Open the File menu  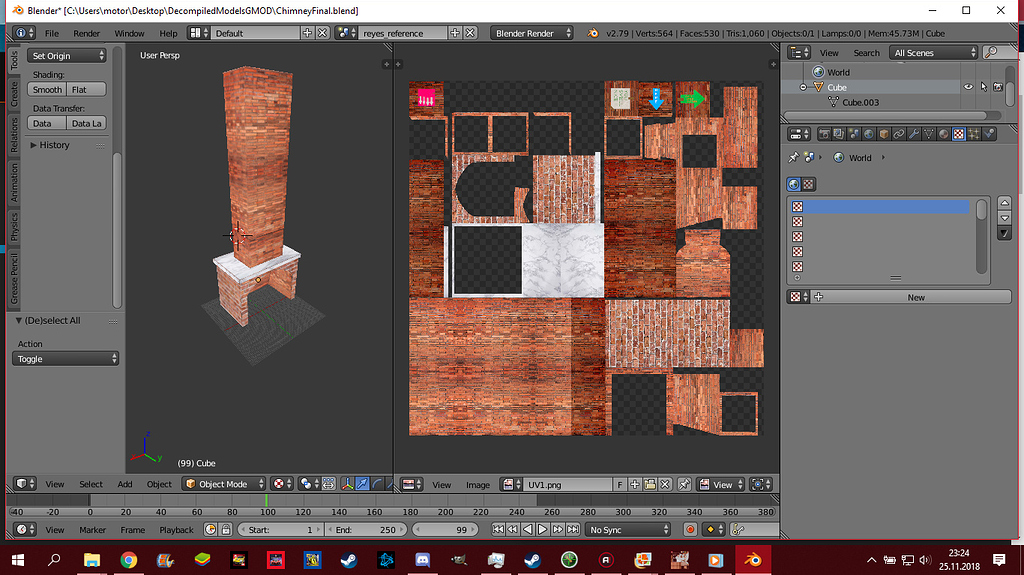click(52, 33)
